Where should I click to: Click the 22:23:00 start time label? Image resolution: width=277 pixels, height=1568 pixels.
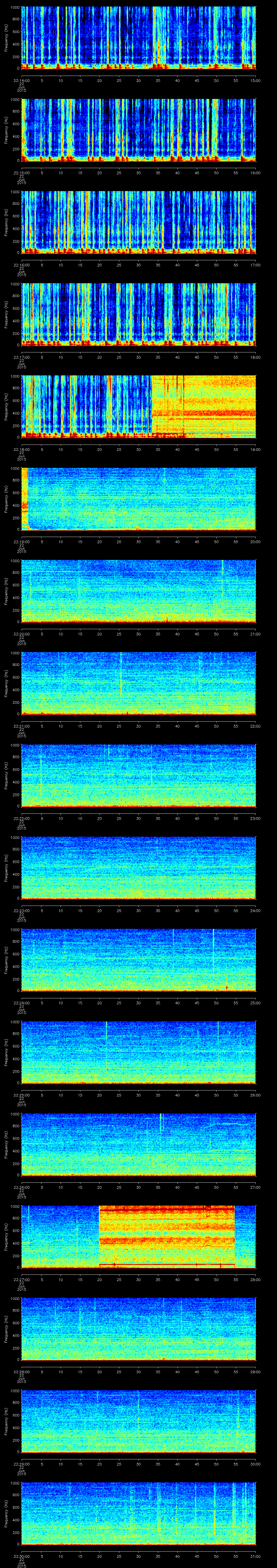tap(21, 910)
